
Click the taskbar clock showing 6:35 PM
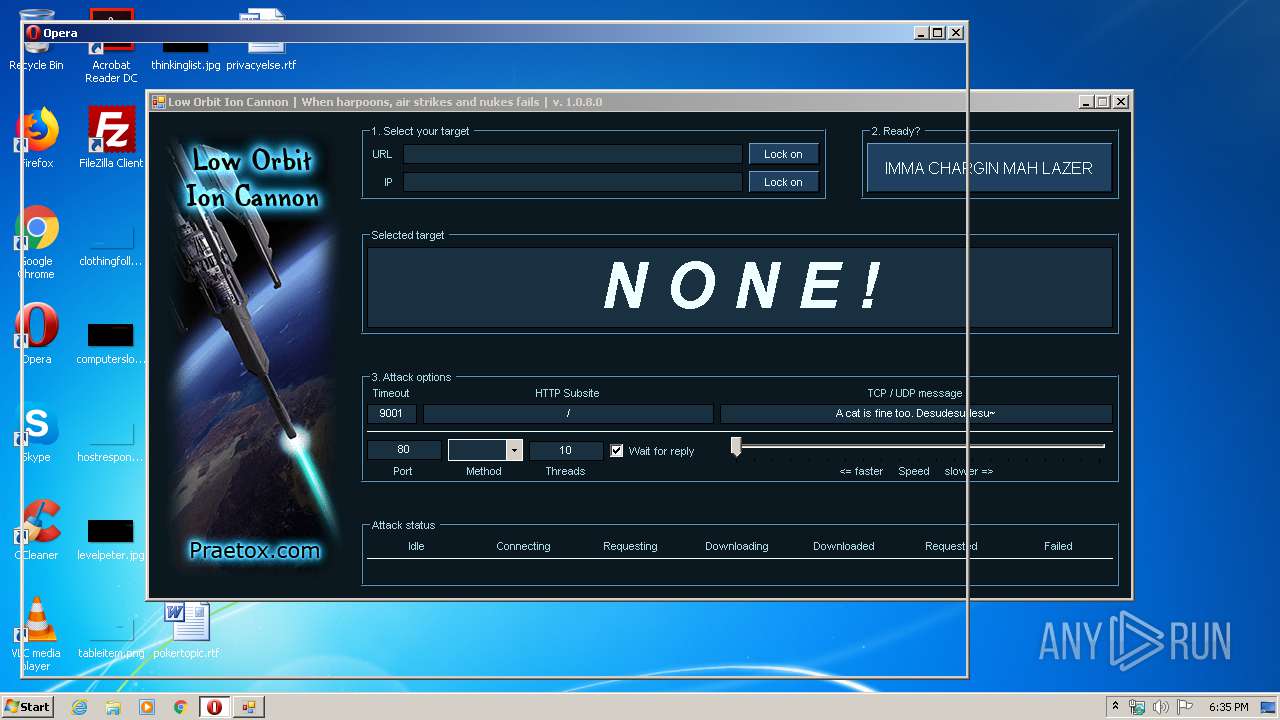(1228, 707)
